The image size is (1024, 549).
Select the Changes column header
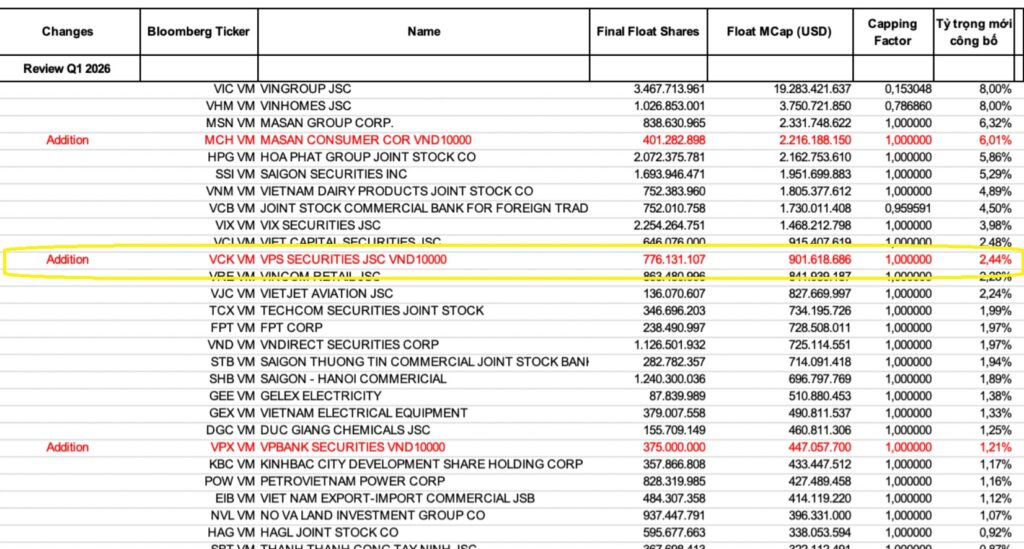67,31
